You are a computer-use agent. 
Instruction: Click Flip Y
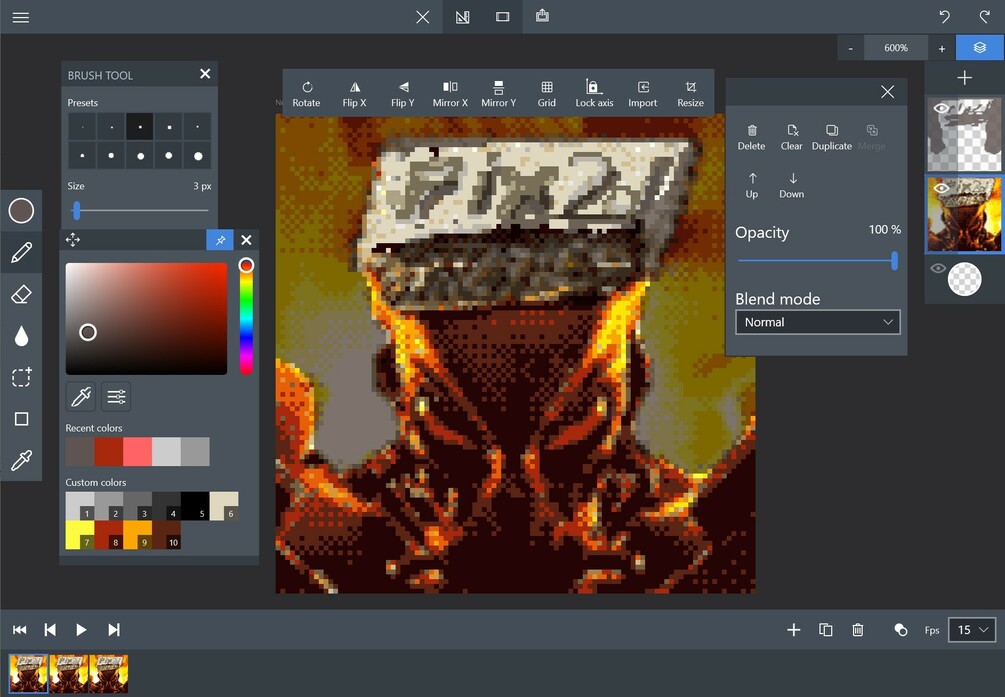[403, 94]
